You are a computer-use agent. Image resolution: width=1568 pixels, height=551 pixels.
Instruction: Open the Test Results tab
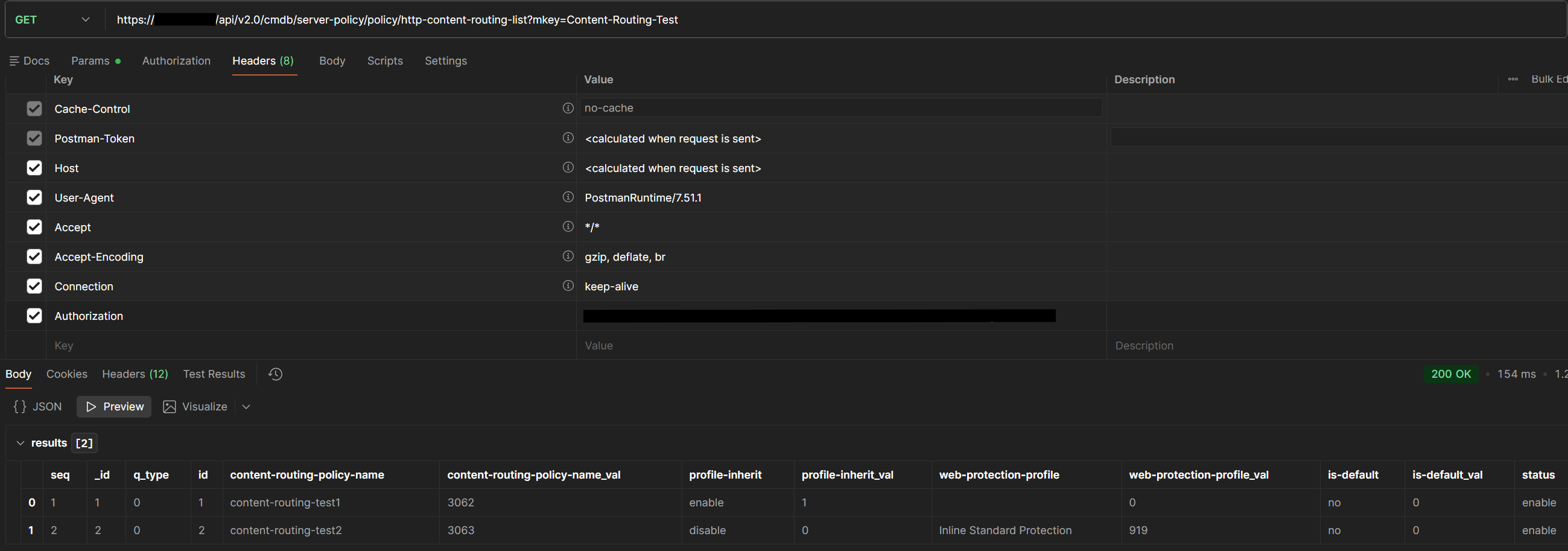pos(214,374)
